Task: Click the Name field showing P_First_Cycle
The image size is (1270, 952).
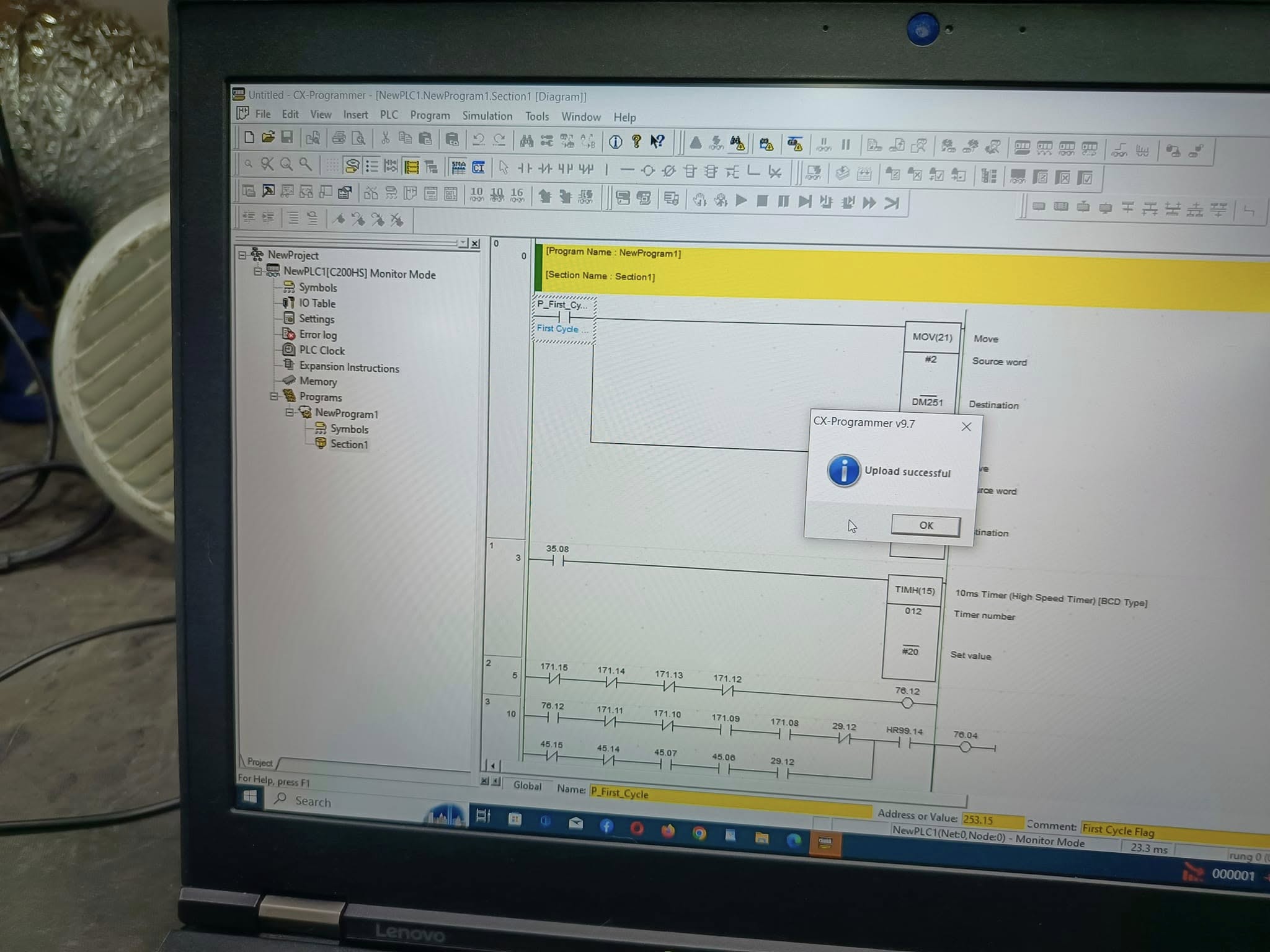Action: point(730,800)
